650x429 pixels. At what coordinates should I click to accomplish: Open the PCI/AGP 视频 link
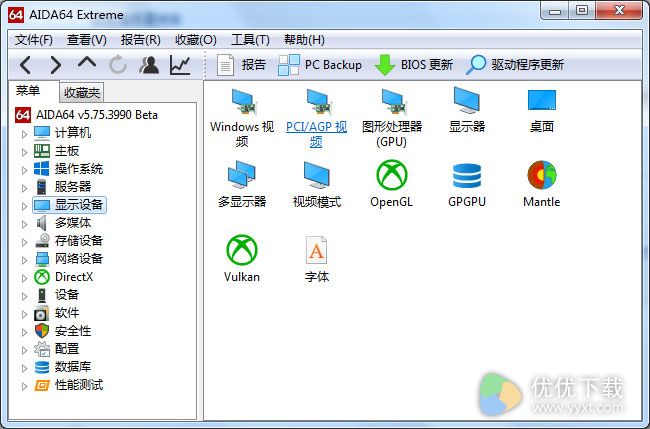tap(317, 118)
